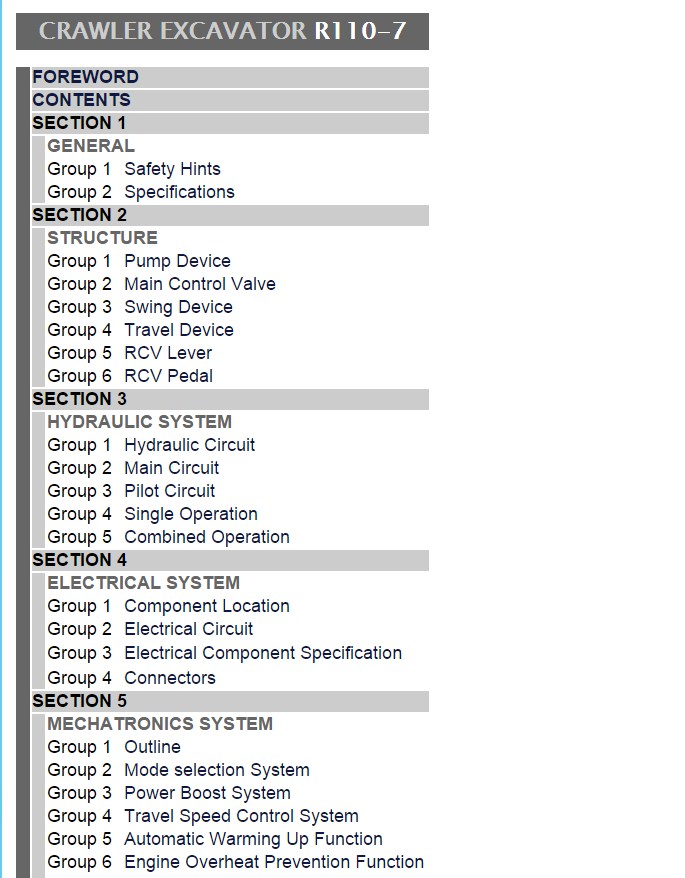Image resolution: width=685 pixels, height=878 pixels.
Task: Open Group 4 Connectors
Action: [x=132, y=678]
